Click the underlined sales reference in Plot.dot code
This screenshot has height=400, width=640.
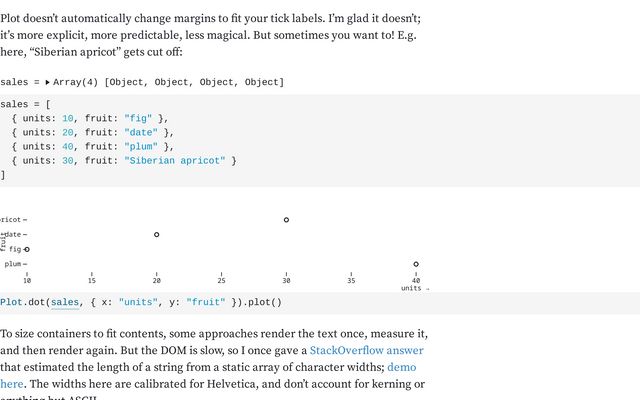(65, 302)
